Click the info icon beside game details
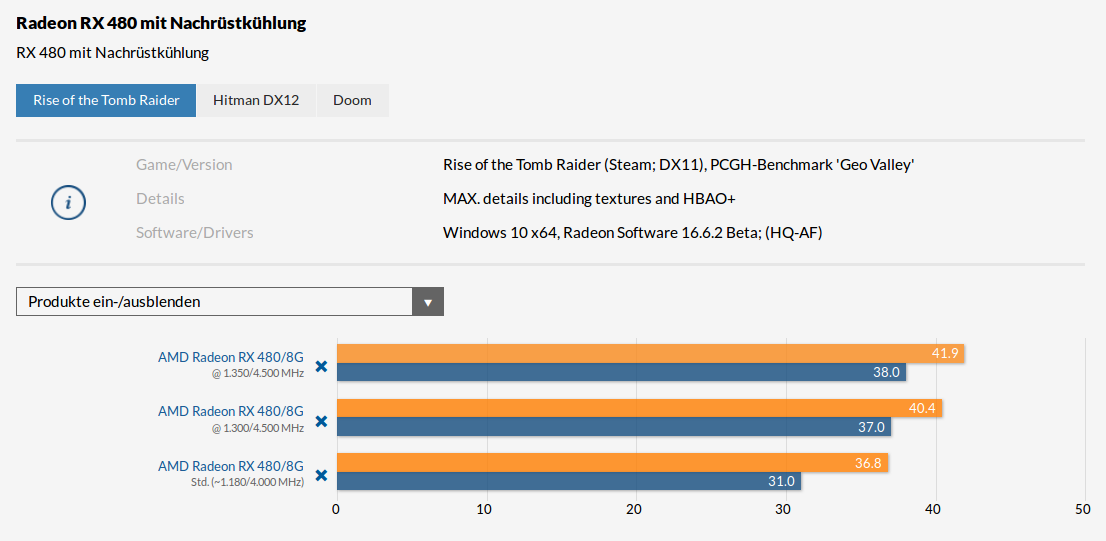 68,202
